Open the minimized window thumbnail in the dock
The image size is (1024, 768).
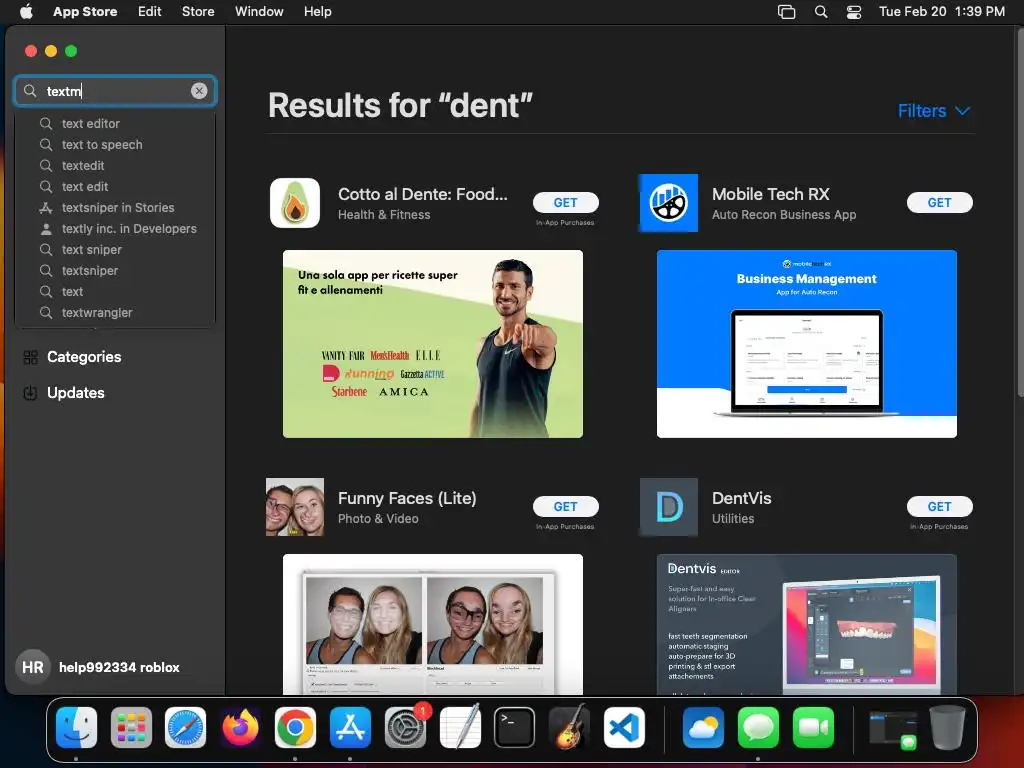(893, 729)
